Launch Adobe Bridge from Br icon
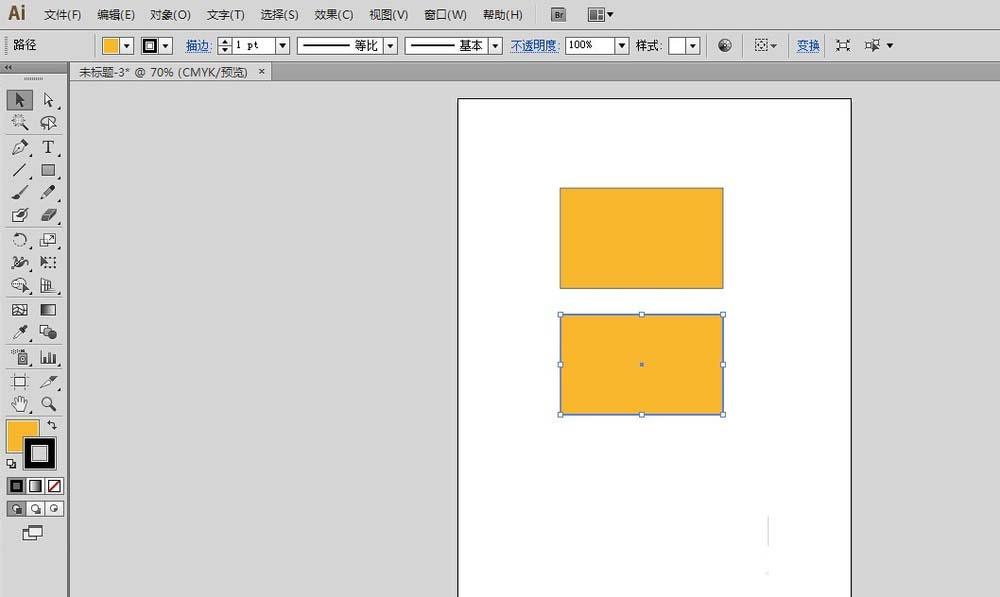This screenshot has height=597, width=1000. 558,14
